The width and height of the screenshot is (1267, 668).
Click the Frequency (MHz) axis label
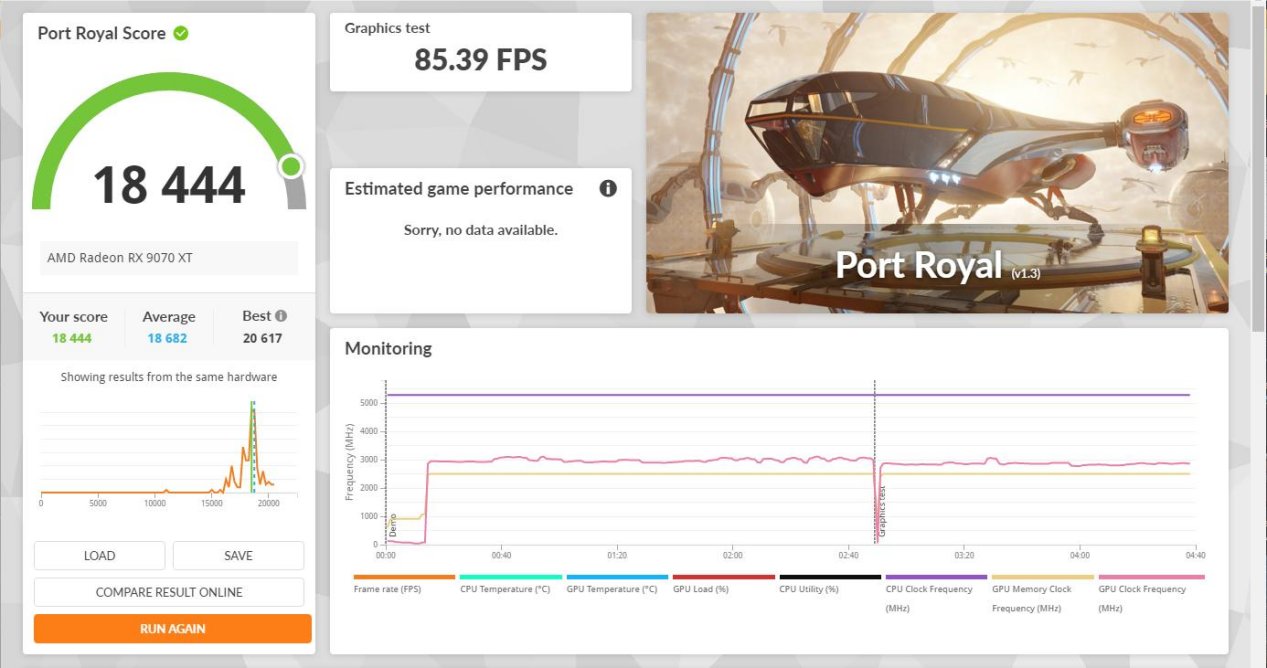pos(350,462)
